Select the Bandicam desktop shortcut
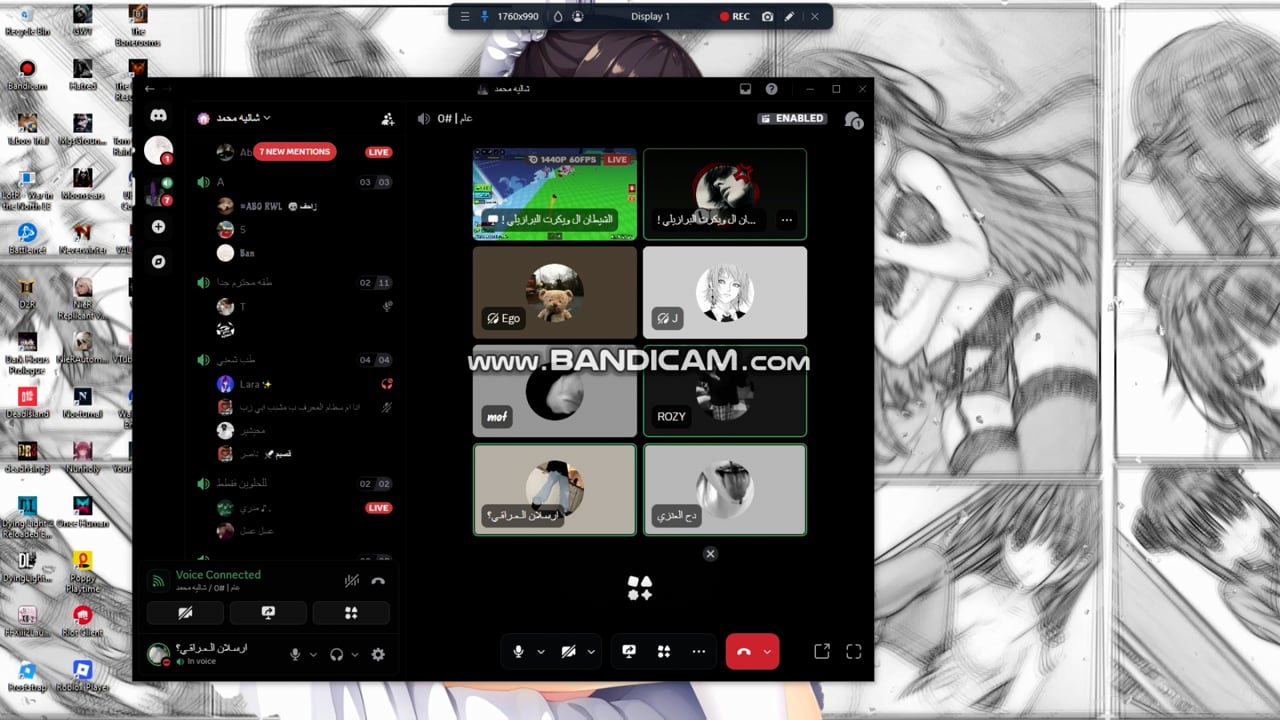 coord(27,75)
